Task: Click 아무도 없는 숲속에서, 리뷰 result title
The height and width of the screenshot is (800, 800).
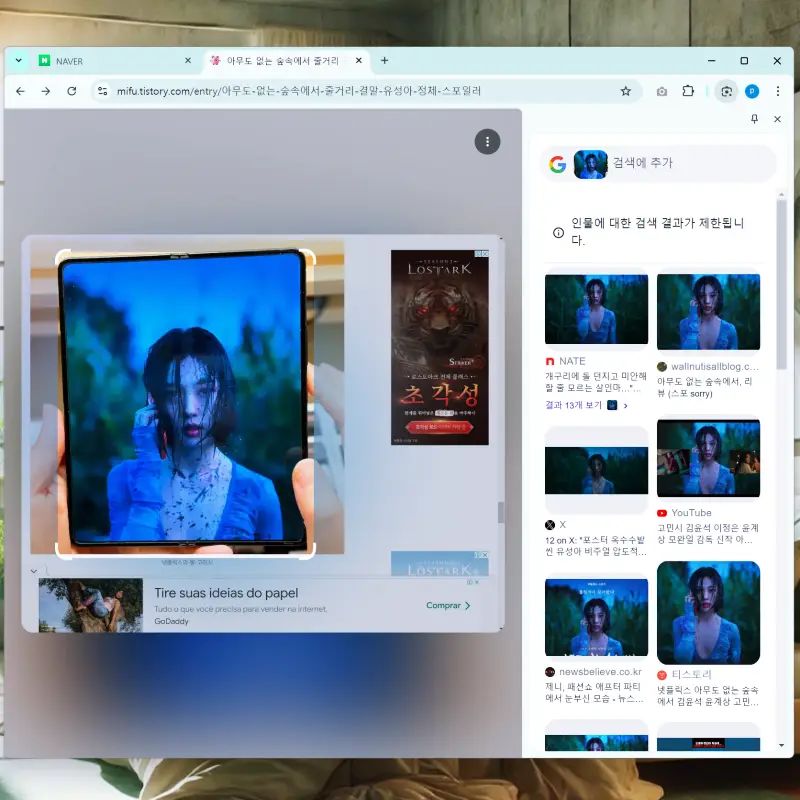Action: (x=704, y=387)
